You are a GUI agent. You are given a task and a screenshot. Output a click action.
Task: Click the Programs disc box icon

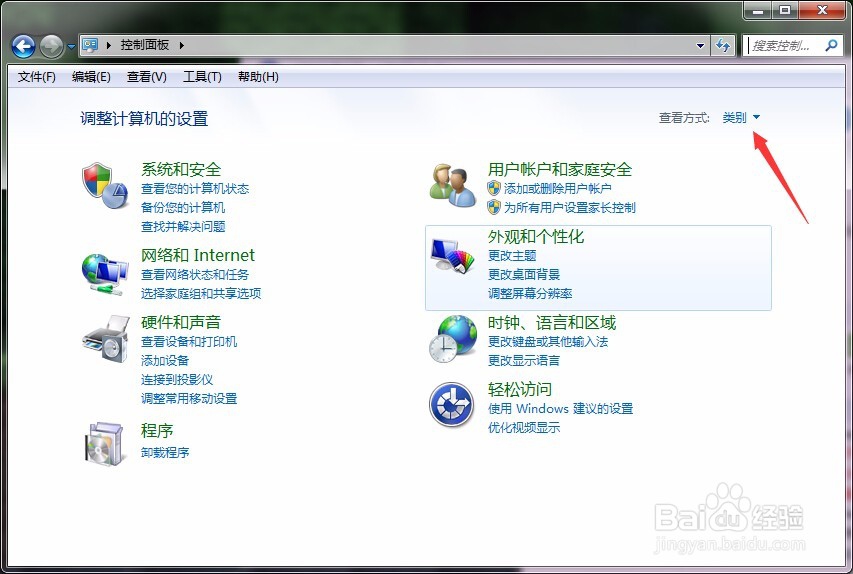tap(105, 443)
